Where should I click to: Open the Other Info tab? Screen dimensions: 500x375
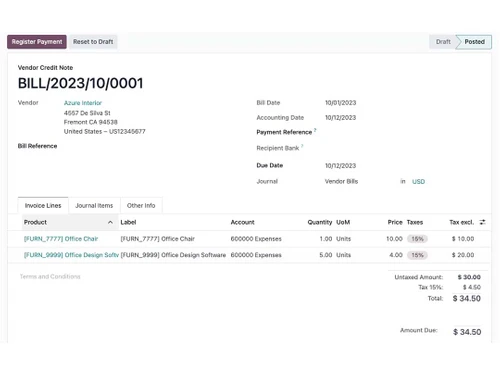(141, 206)
